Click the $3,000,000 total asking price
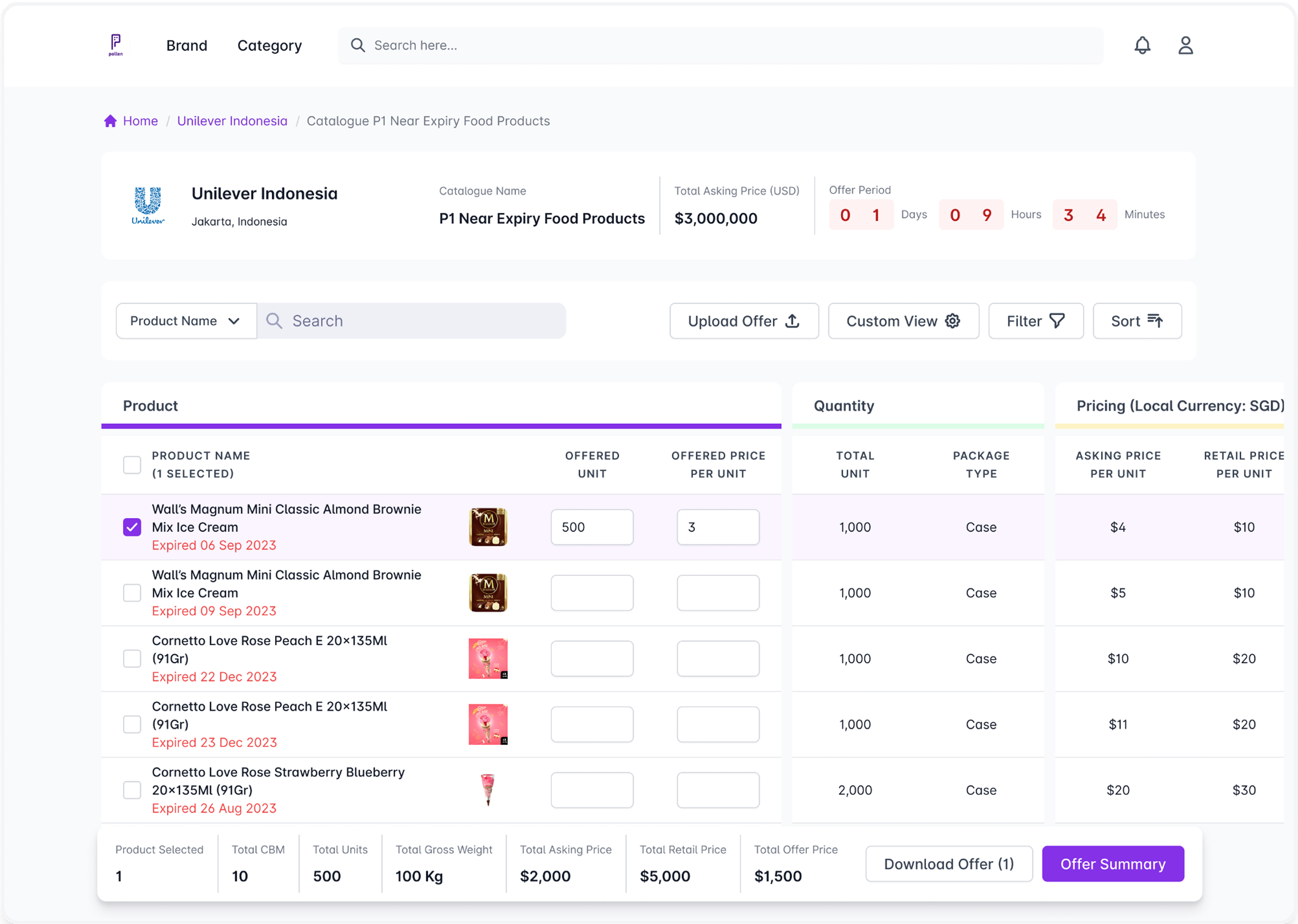The height and width of the screenshot is (924, 1298). tap(716, 218)
